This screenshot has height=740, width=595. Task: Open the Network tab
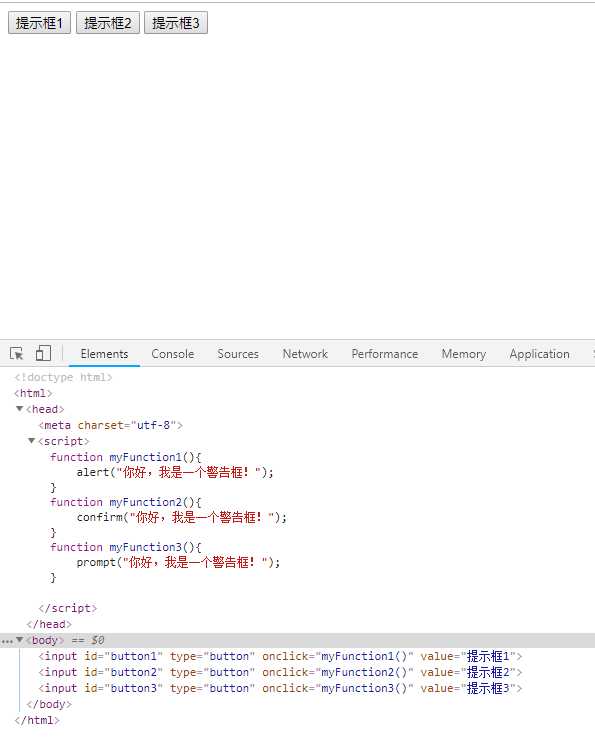pos(305,354)
